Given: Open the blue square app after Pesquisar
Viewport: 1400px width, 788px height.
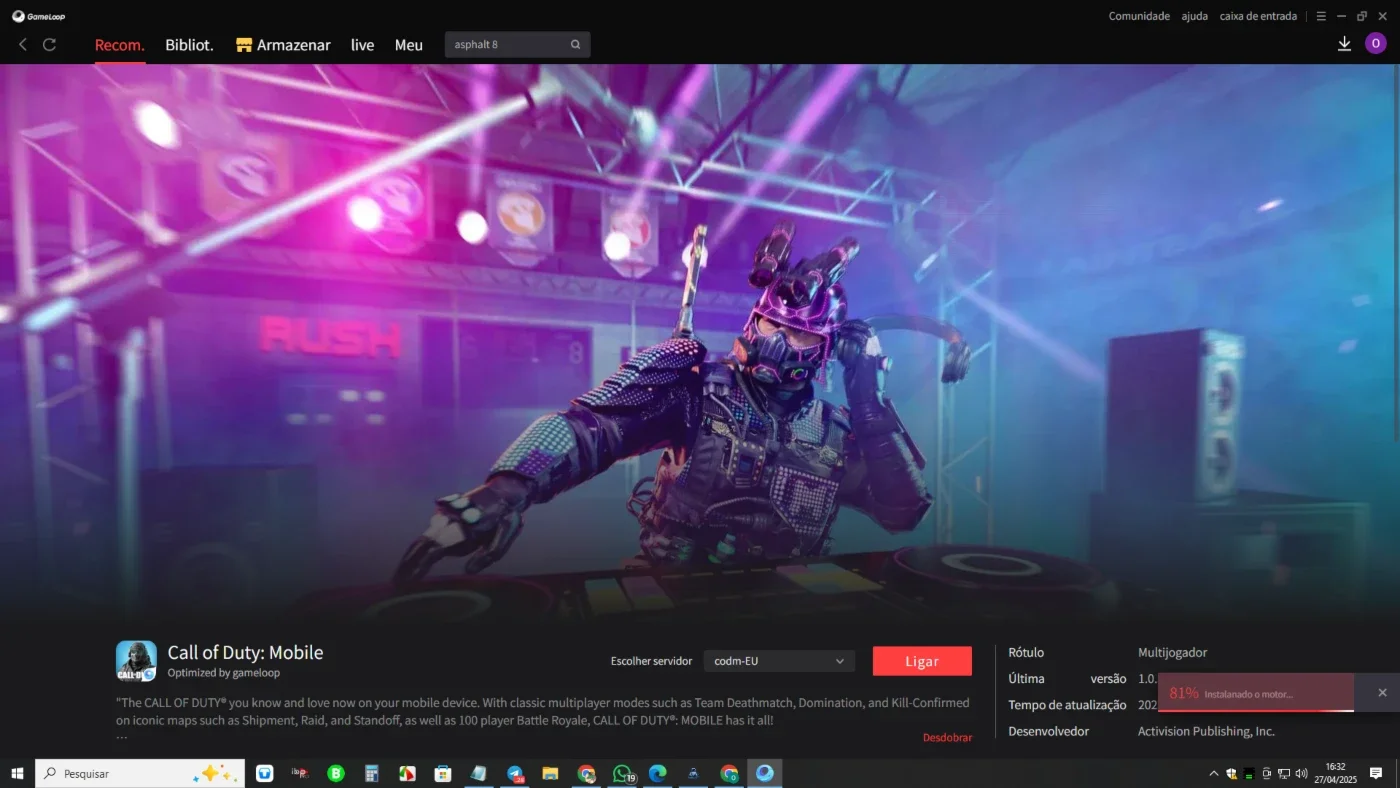Looking at the screenshot, I should tap(264, 773).
